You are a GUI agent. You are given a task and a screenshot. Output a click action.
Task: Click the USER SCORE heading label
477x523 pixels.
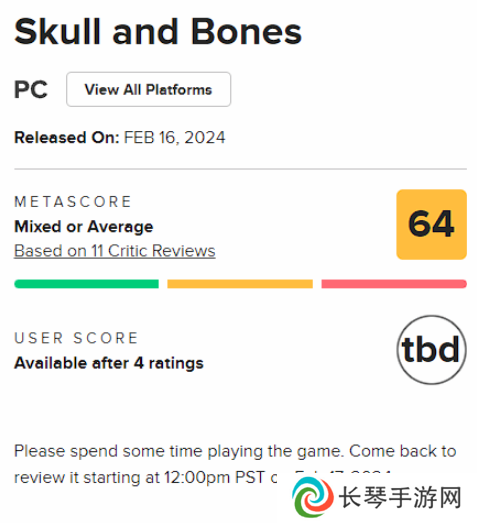pyautogui.click(x=76, y=338)
